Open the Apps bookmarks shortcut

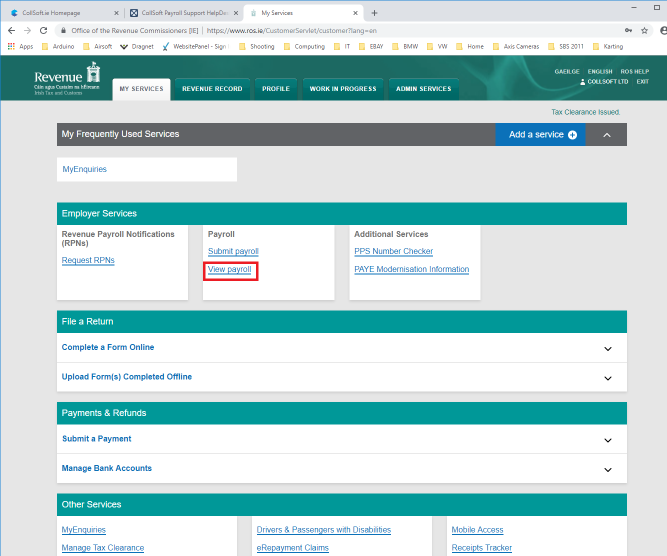[x=20, y=46]
